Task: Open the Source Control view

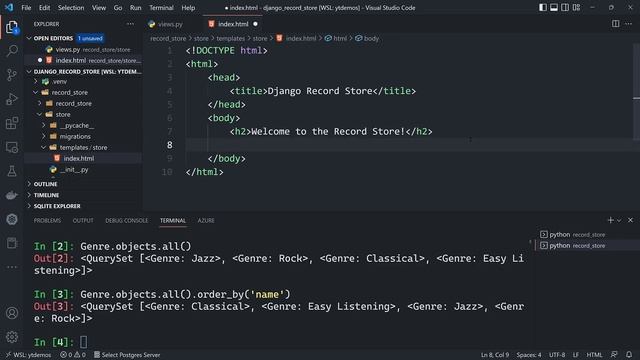Action: point(12,75)
